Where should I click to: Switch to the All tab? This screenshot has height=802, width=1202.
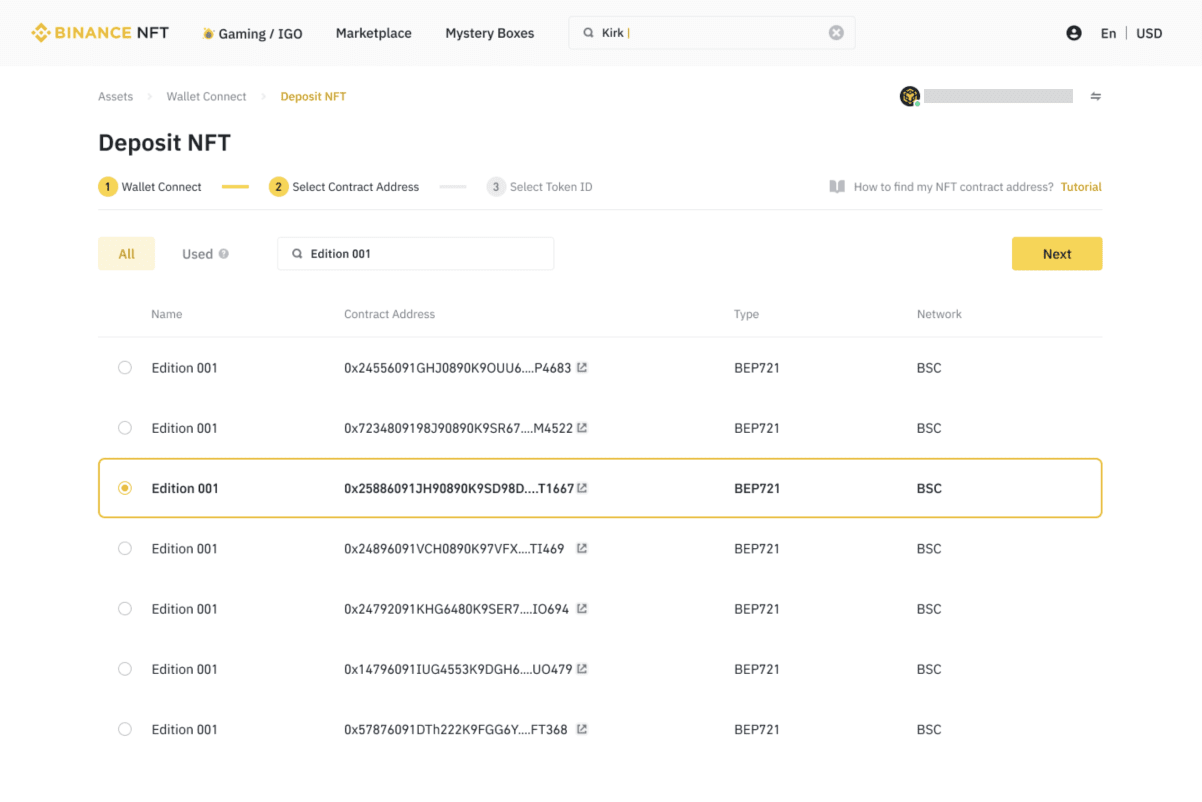coord(126,254)
